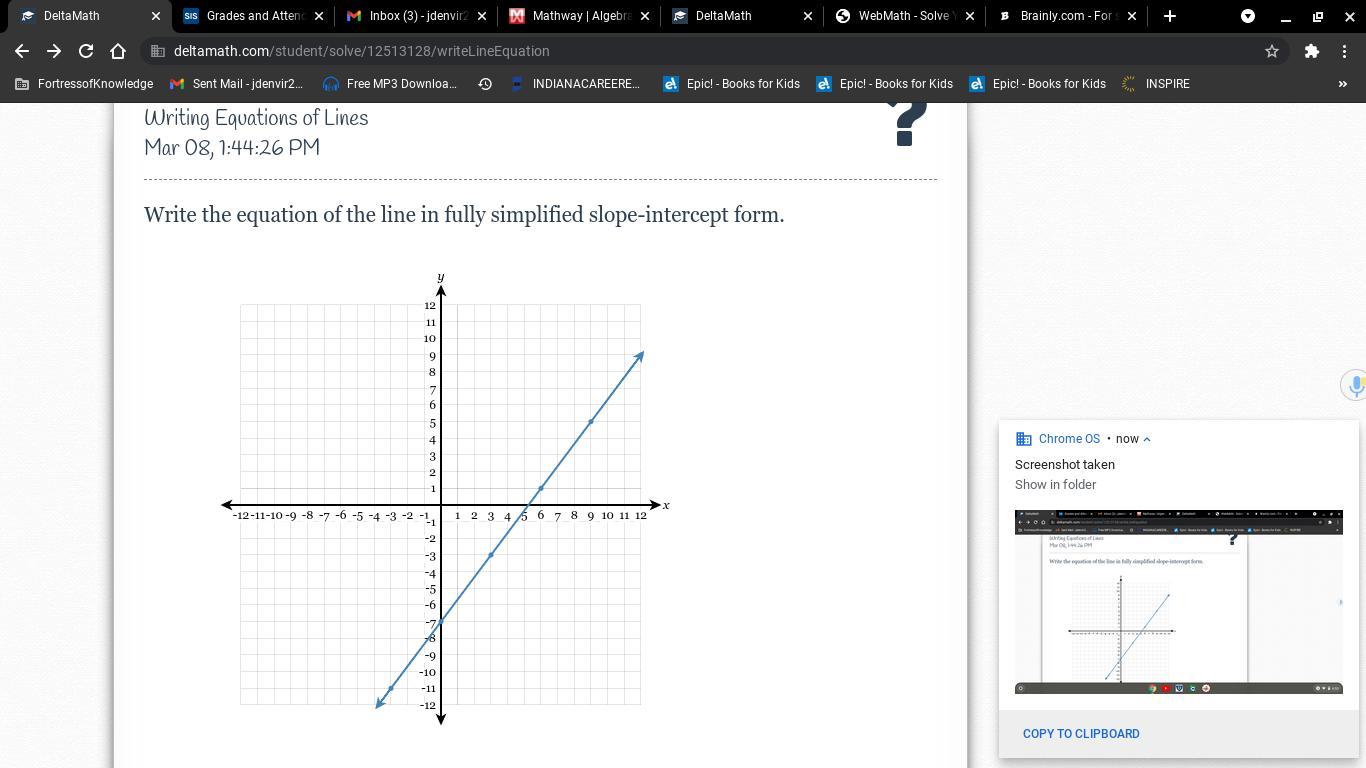Click the y-intercept point at -7
Image resolution: width=1366 pixels, height=768 pixels.
coord(441,622)
